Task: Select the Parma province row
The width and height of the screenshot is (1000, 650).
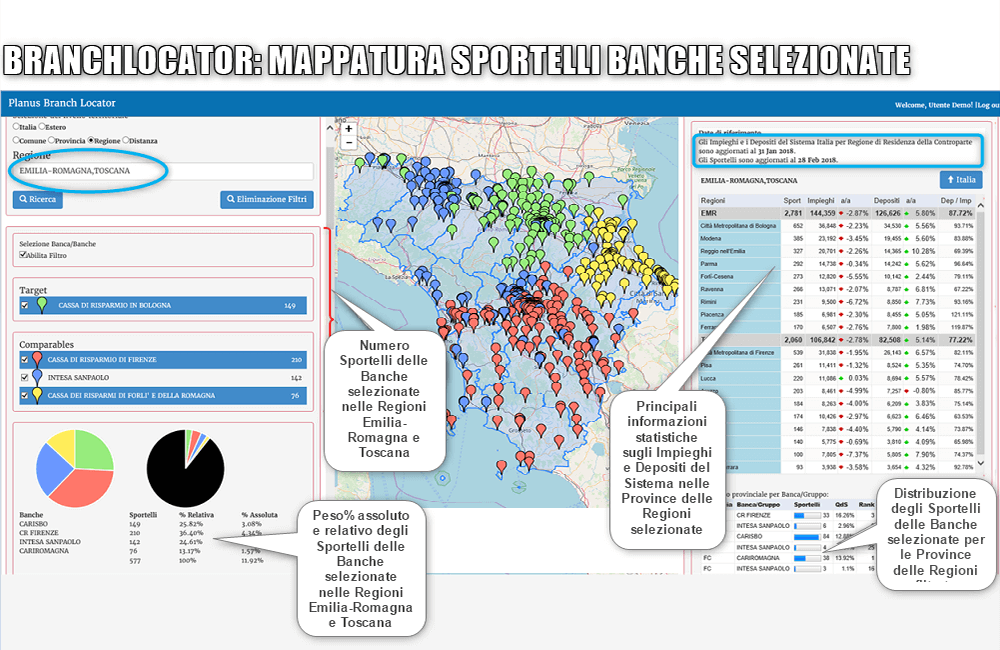Action: 837,264
